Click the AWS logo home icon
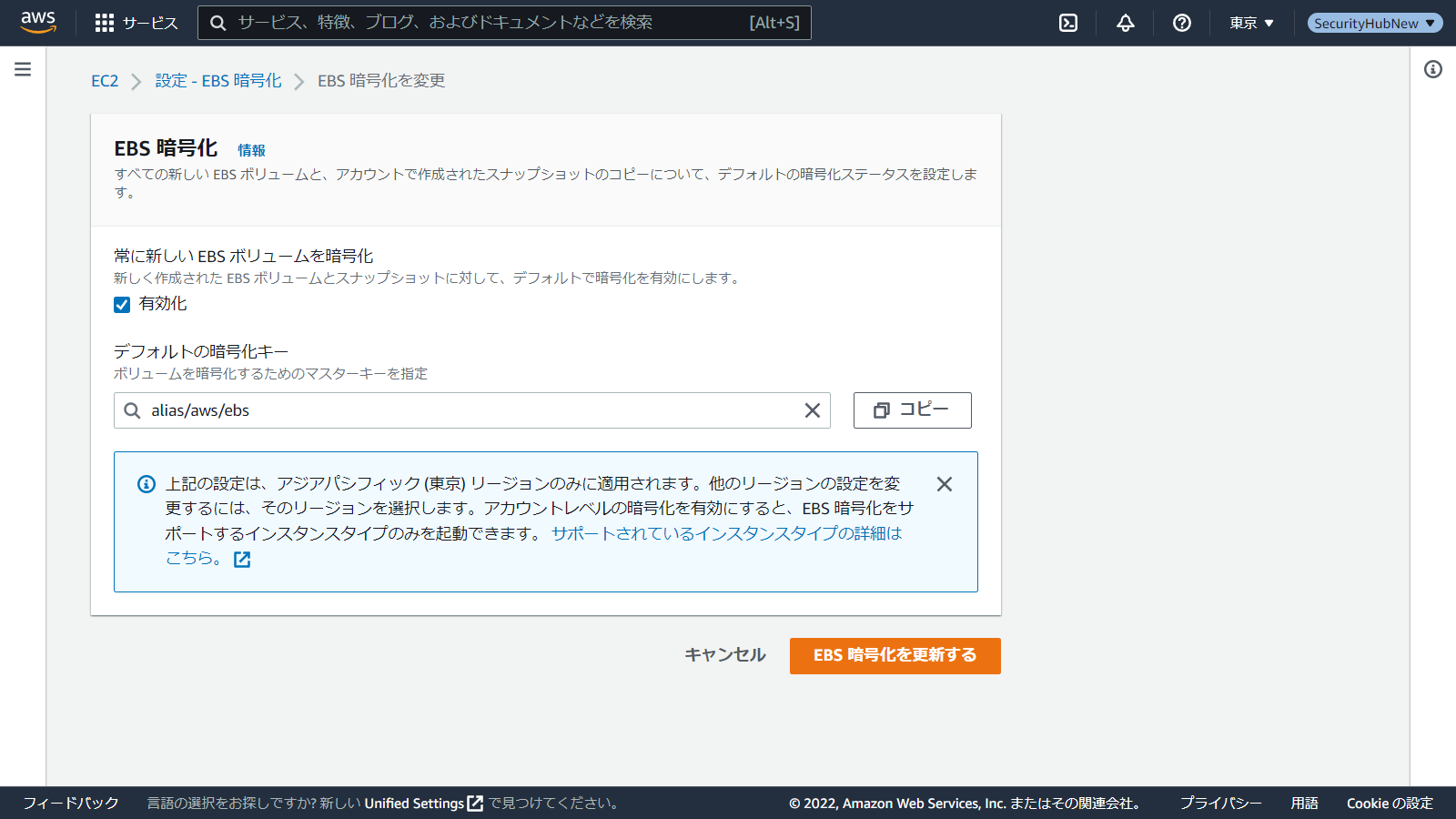The image size is (1456, 819). click(x=38, y=23)
